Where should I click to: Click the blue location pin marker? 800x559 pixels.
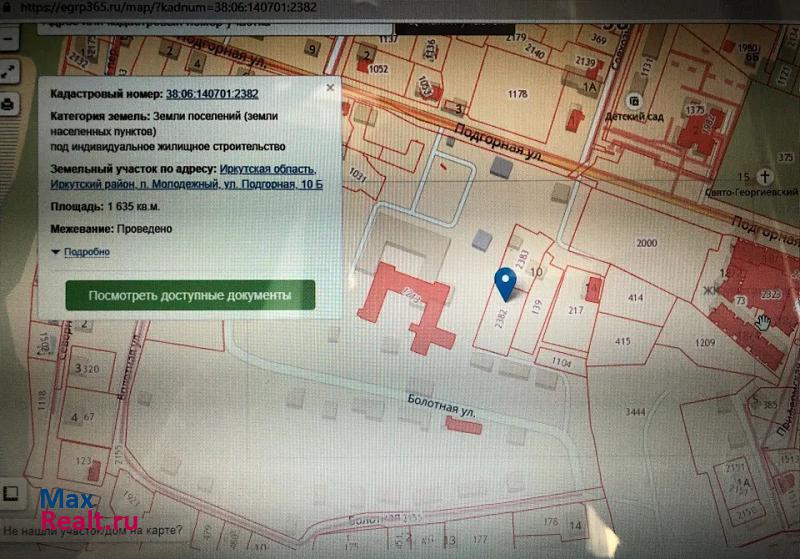tap(507, 283)
